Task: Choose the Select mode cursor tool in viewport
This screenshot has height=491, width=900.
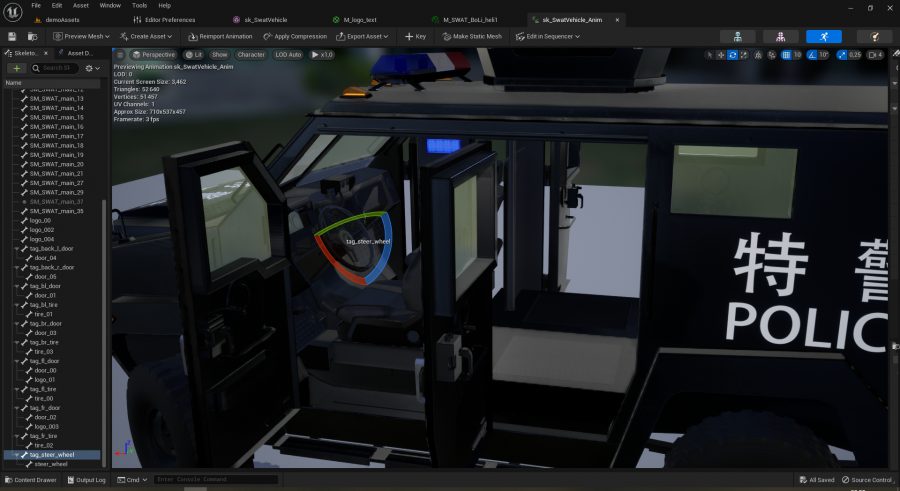Action: [710, 55]
